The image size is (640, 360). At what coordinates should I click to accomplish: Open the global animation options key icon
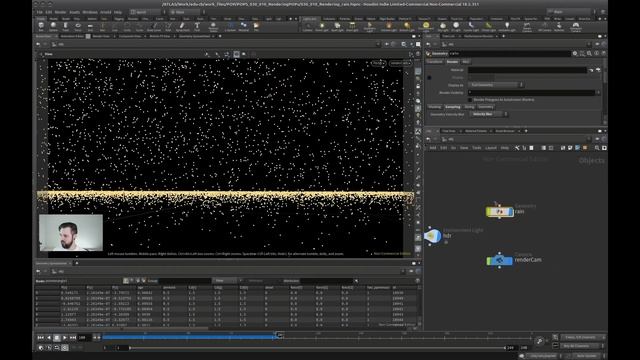540,341
